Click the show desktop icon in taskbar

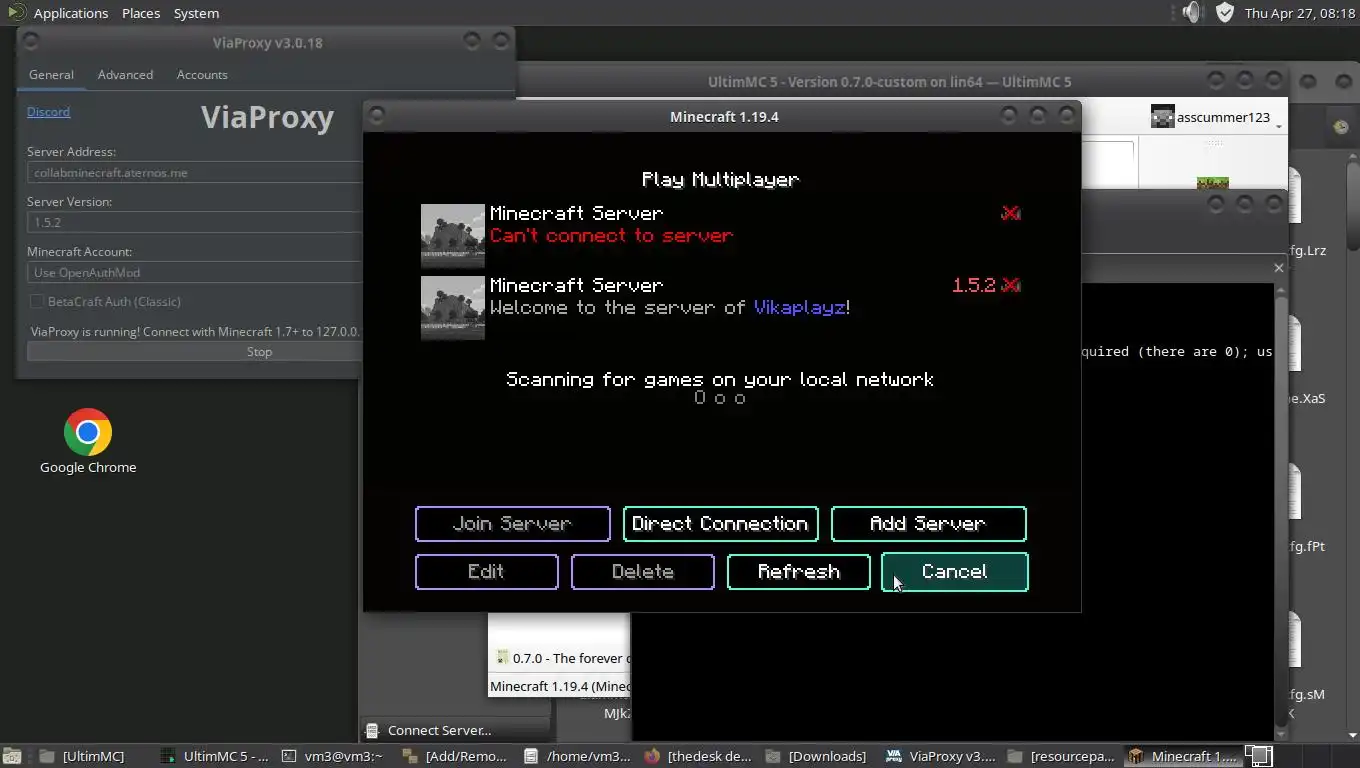point(11,756)
